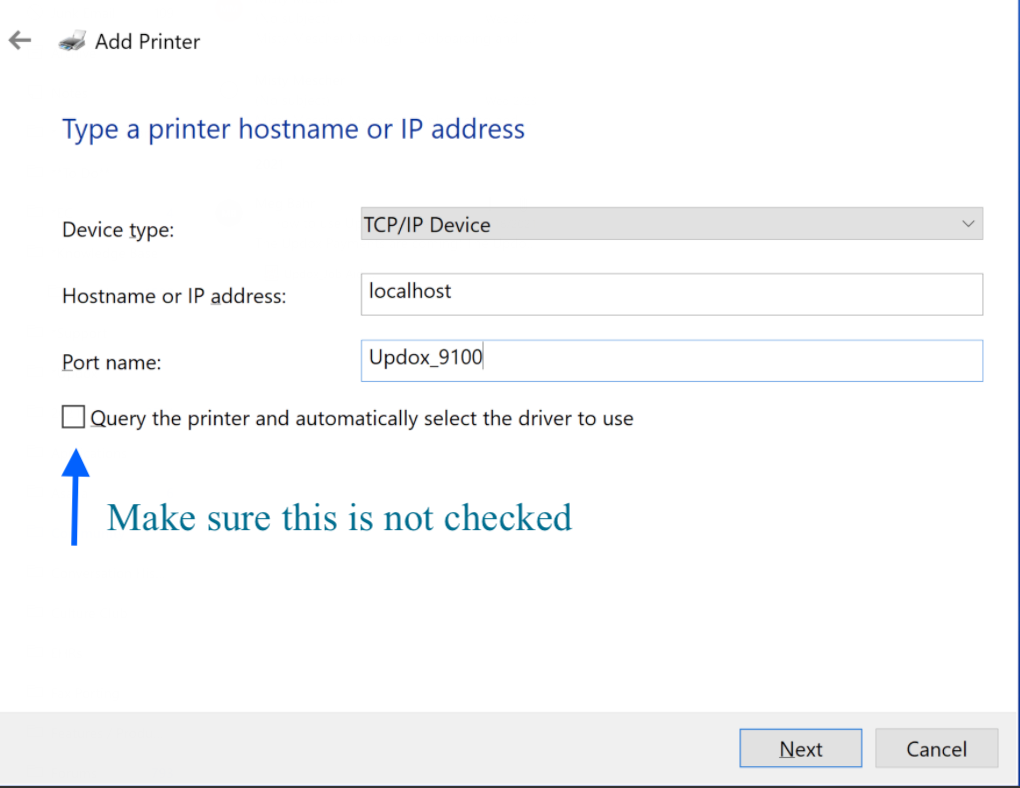Click the 'Make sure this is not checked' note

(340, 518)
